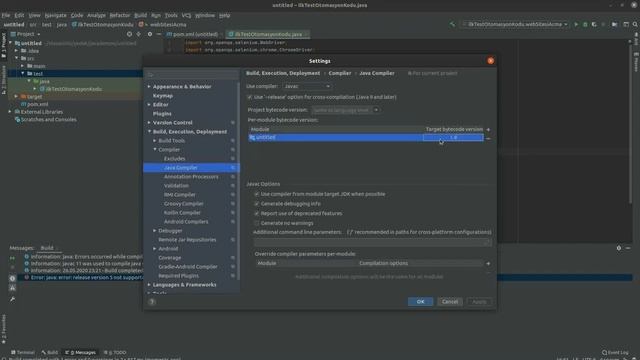Open run configuration dropdown in toolbar
The image size is (640, 360).
[515, 24]
